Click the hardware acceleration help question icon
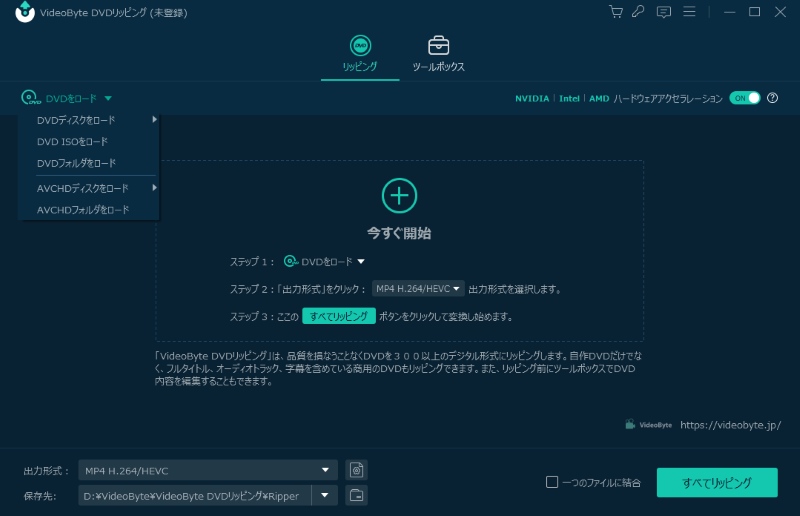The image size is (800, 516). point(772,98)
